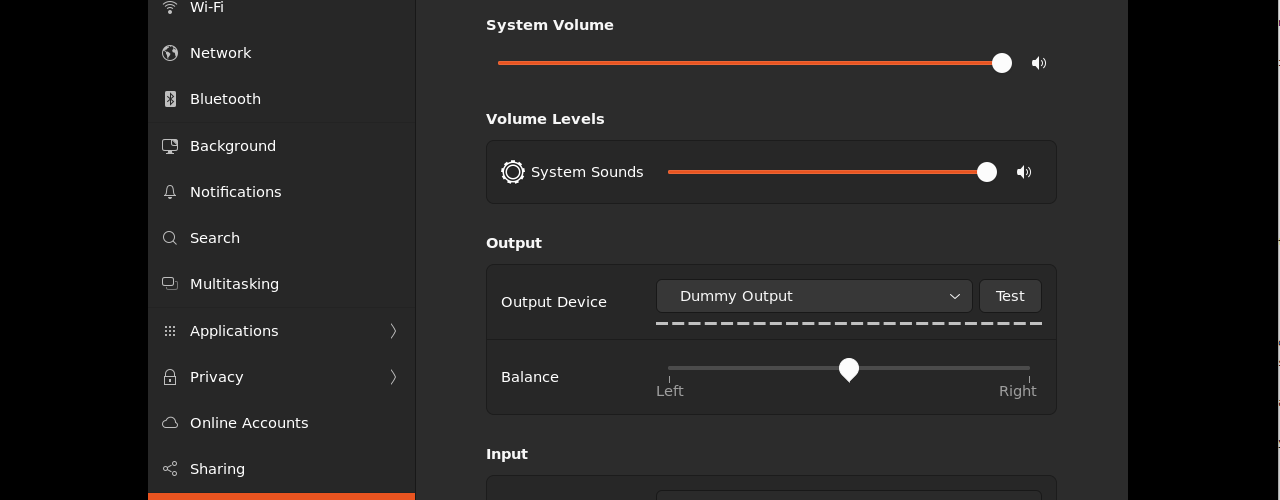
Task: Click the Privacy lock icon
Action: (170, 377)
